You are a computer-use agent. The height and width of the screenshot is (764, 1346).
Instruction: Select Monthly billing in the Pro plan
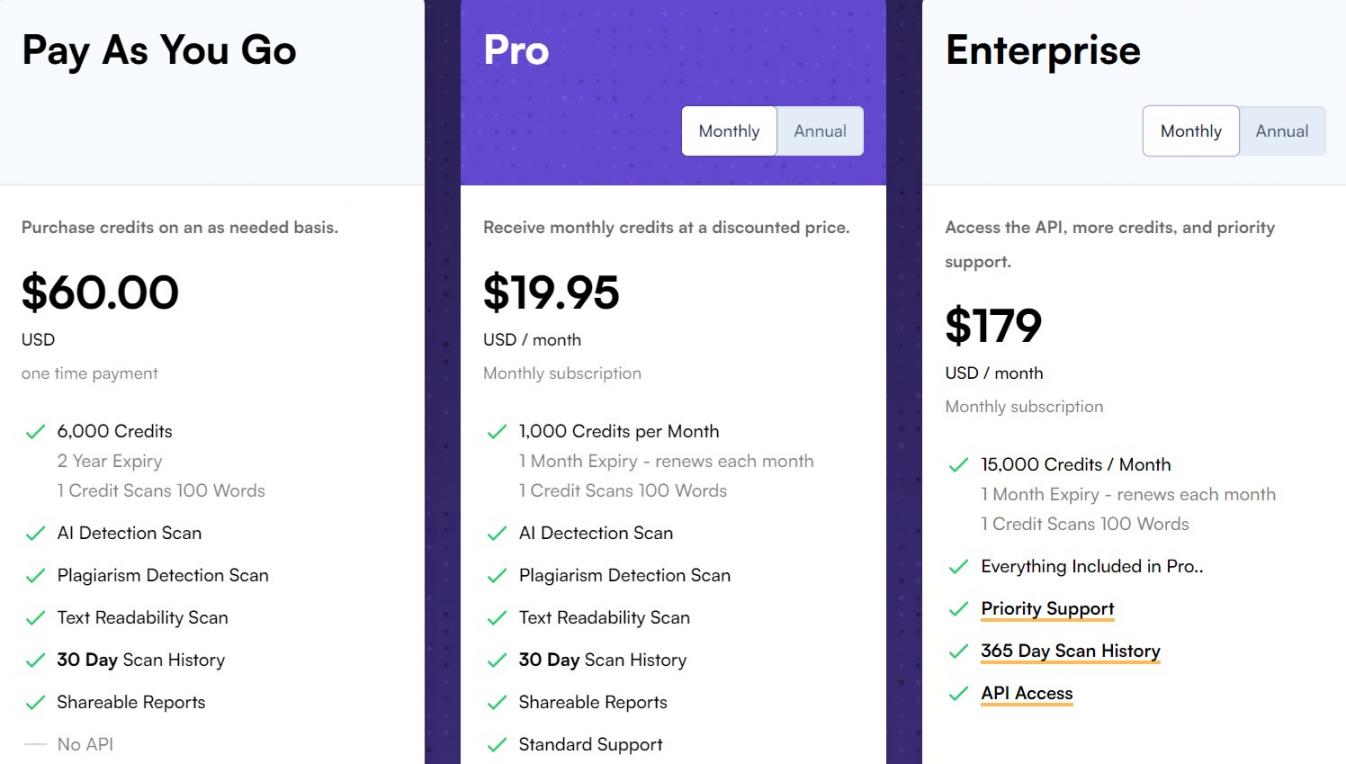point(729,131)
